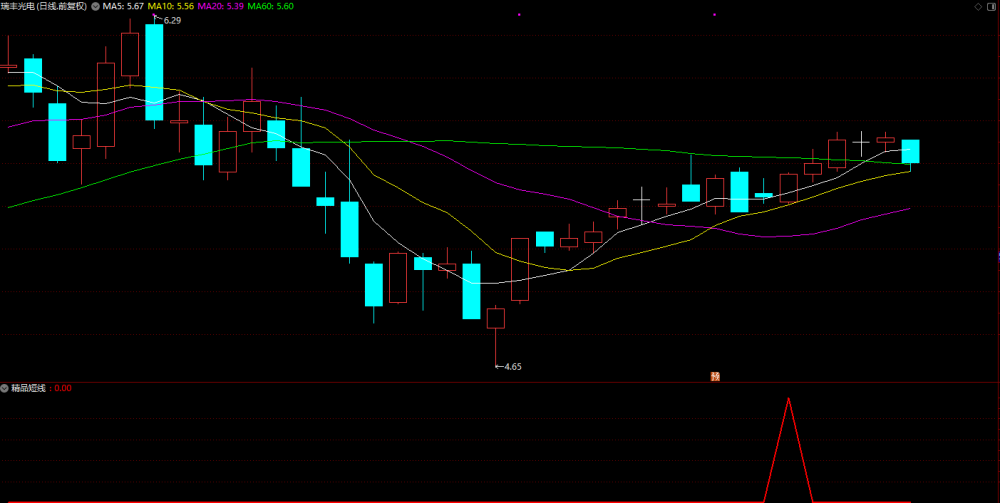
Task: Click the diamond icon at top right
Action: (x=978, y=6)
